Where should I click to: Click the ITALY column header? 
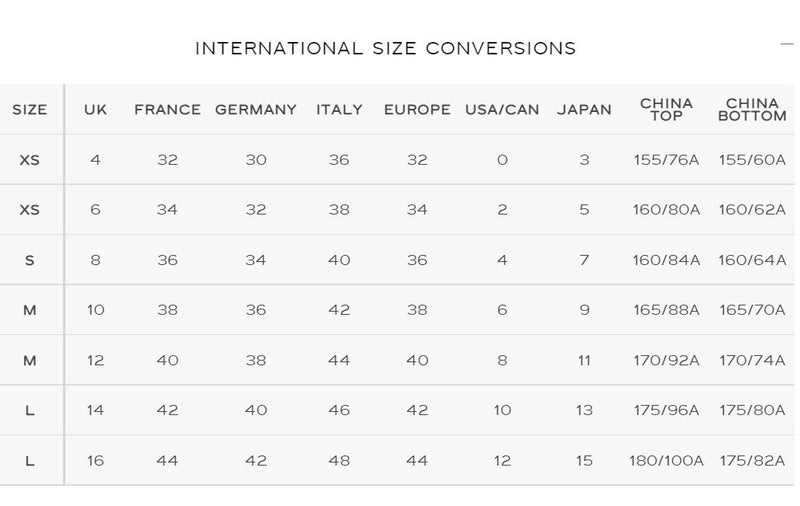[x=339, y=110]
